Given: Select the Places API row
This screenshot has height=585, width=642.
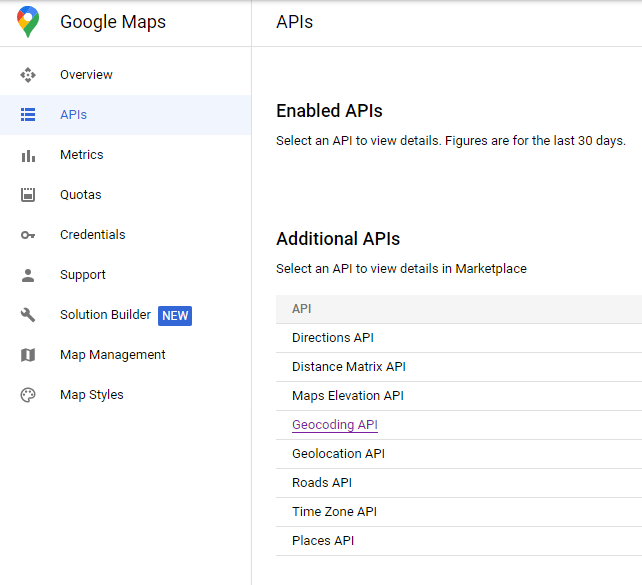Looking at the screenshot, I should point(459,541).
